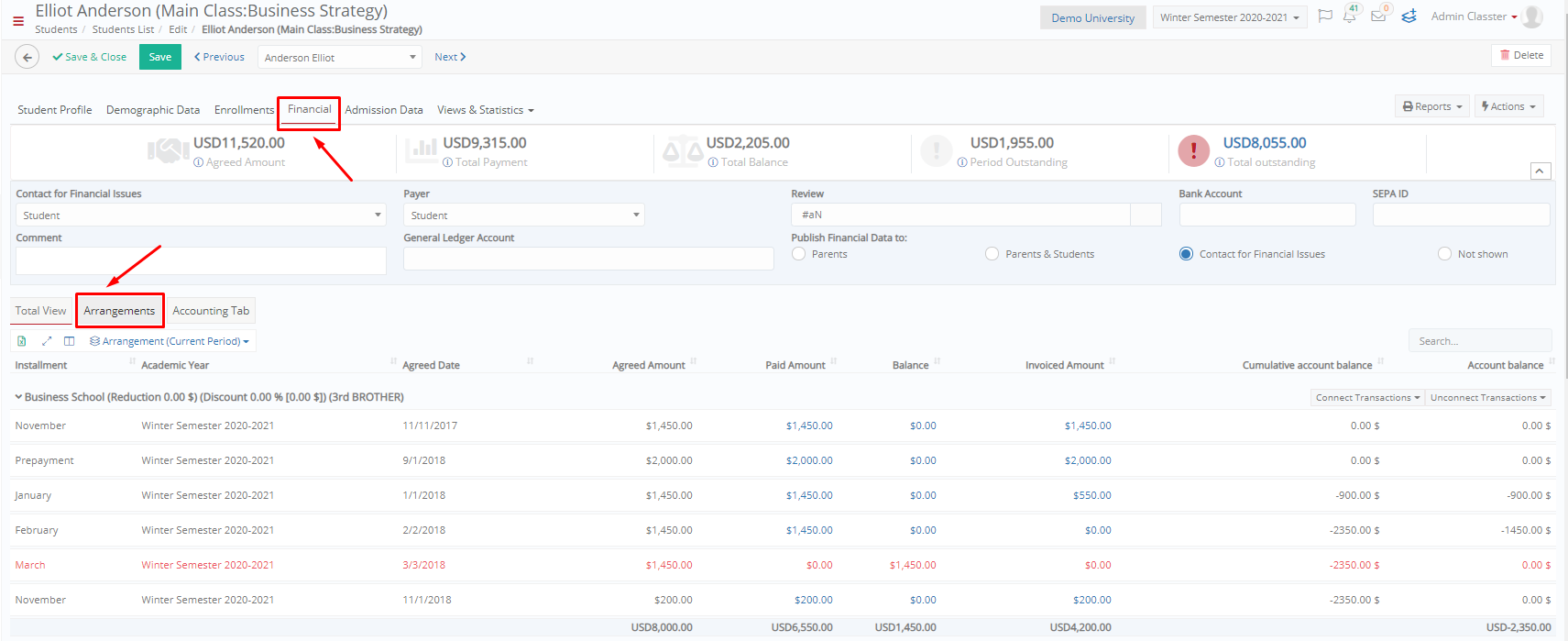Sort by Invoiced Amount column sort icon

pos(1112,361)
